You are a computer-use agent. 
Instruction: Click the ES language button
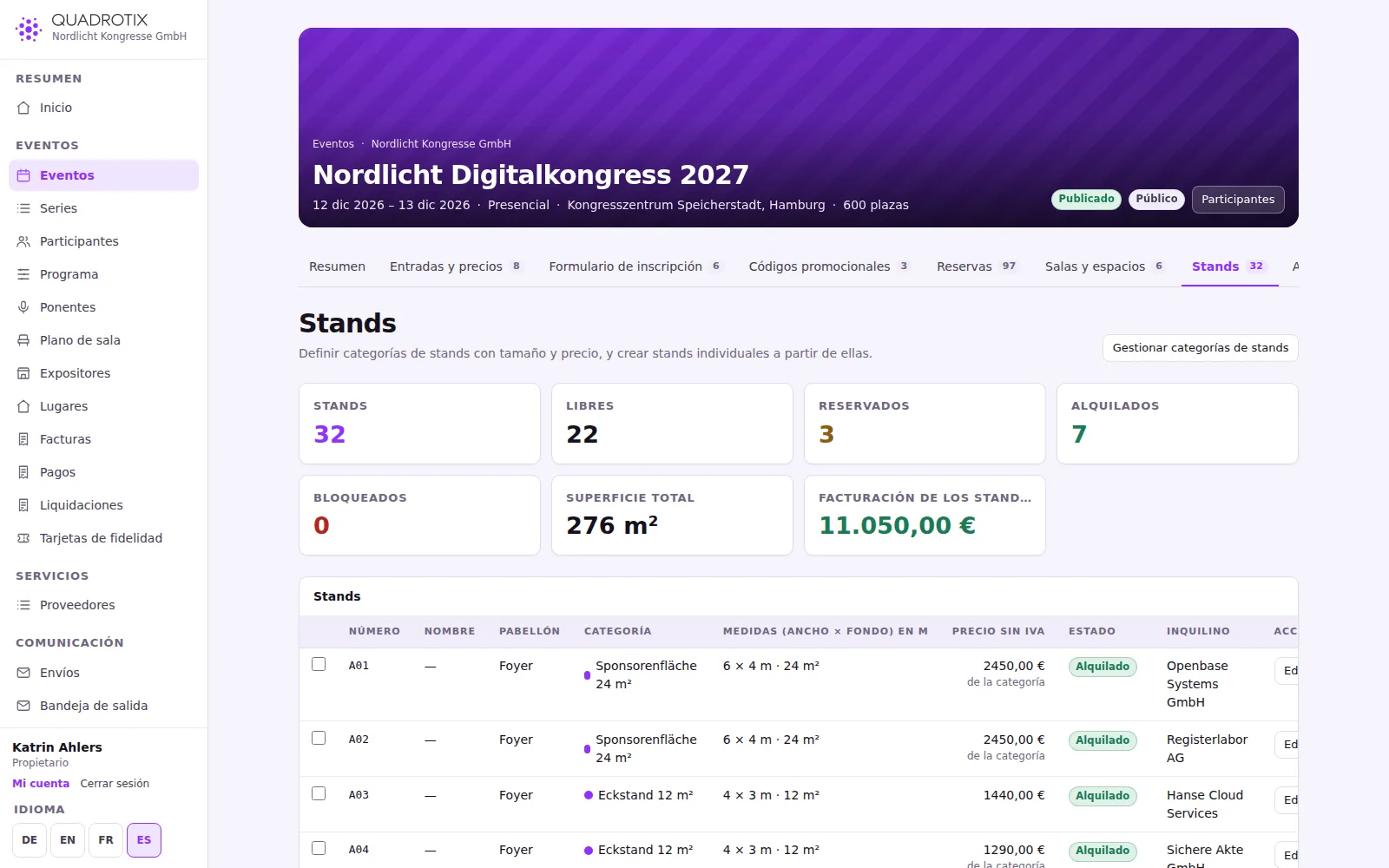coord(144,840)
